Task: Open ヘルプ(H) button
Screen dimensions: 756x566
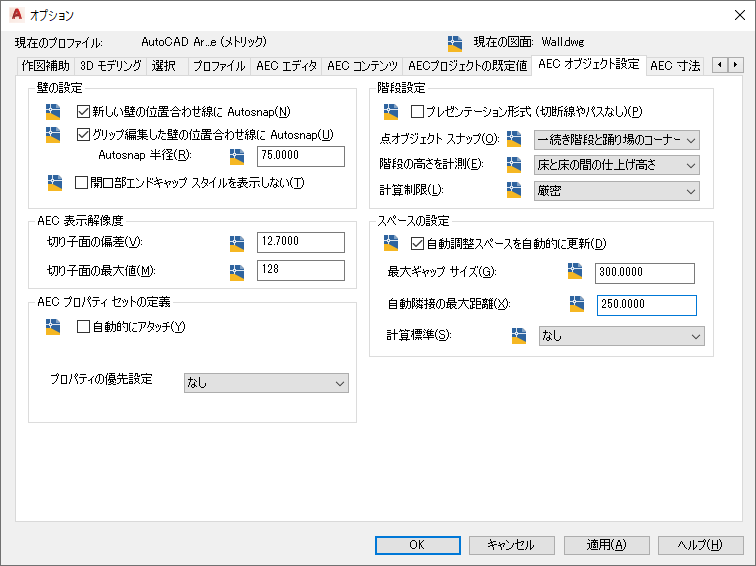Action: (700, 545)
